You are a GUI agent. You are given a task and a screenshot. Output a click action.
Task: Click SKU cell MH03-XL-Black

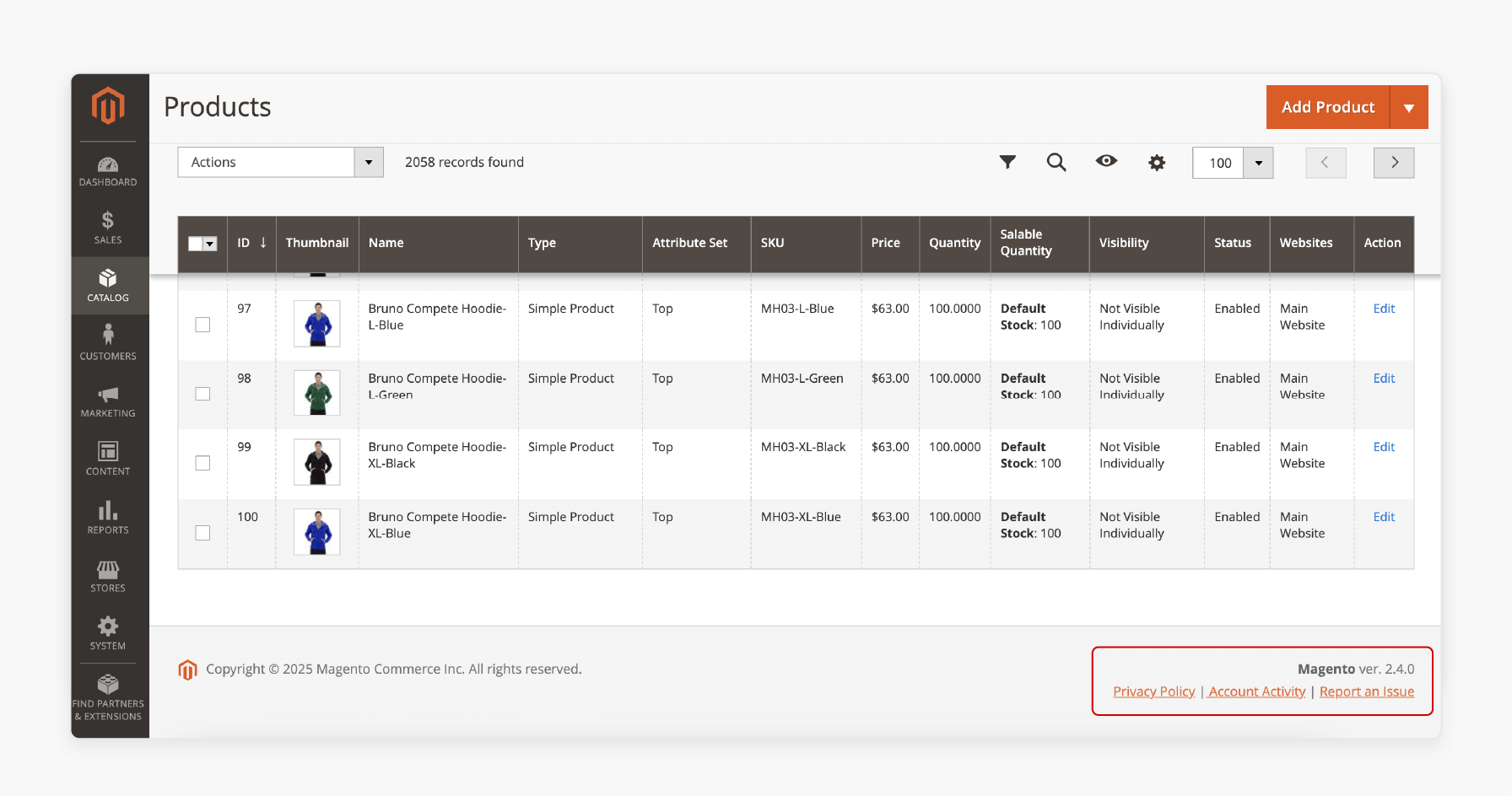[803, 447]
